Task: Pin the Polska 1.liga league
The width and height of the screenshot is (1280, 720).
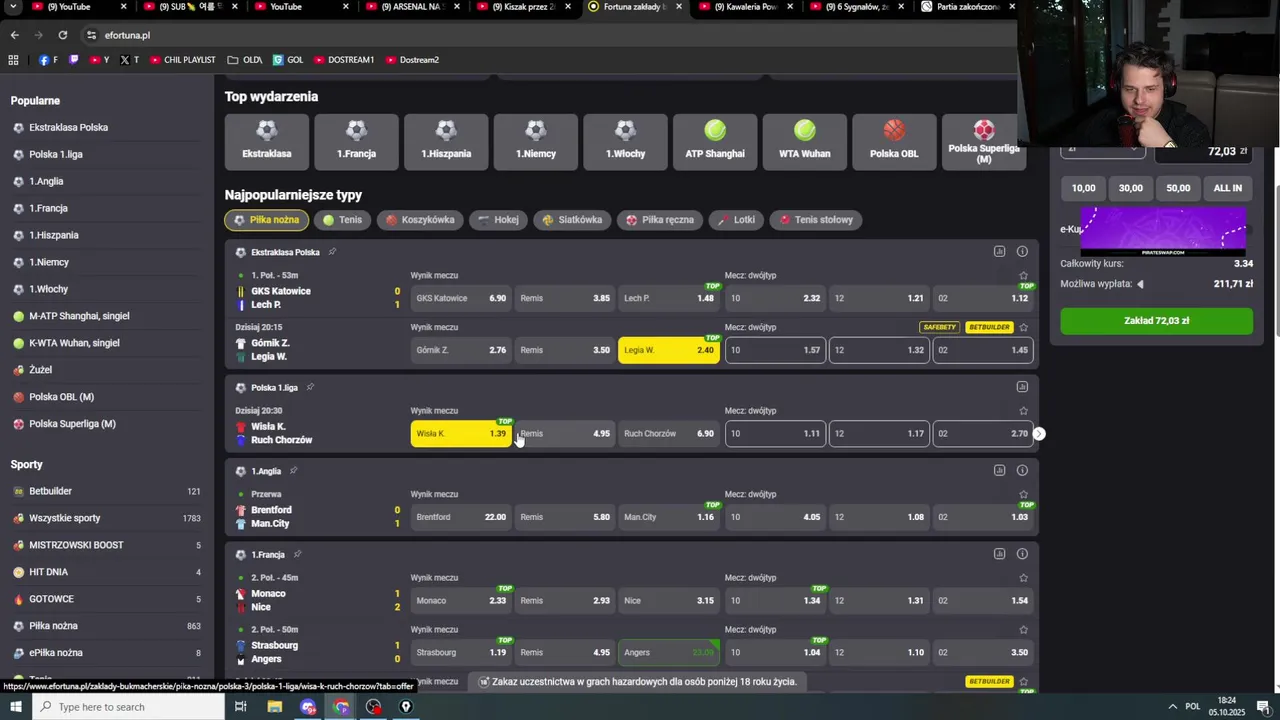Action: click(310, 387)
